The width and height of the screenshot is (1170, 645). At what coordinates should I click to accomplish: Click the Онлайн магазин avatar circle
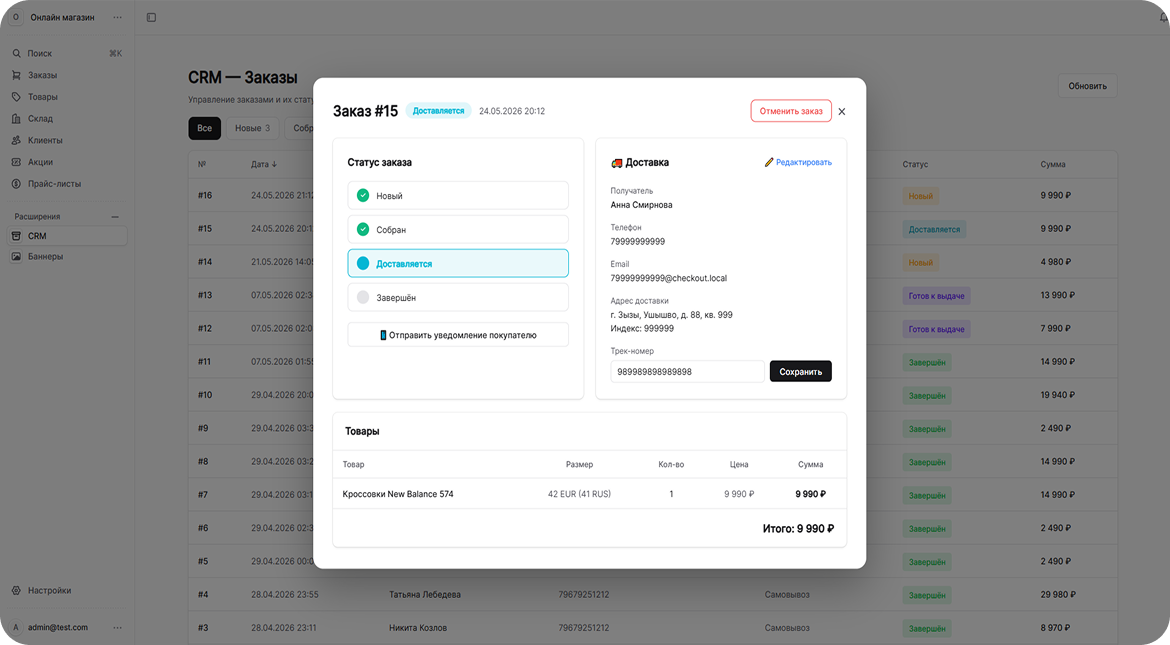point(16,17)
